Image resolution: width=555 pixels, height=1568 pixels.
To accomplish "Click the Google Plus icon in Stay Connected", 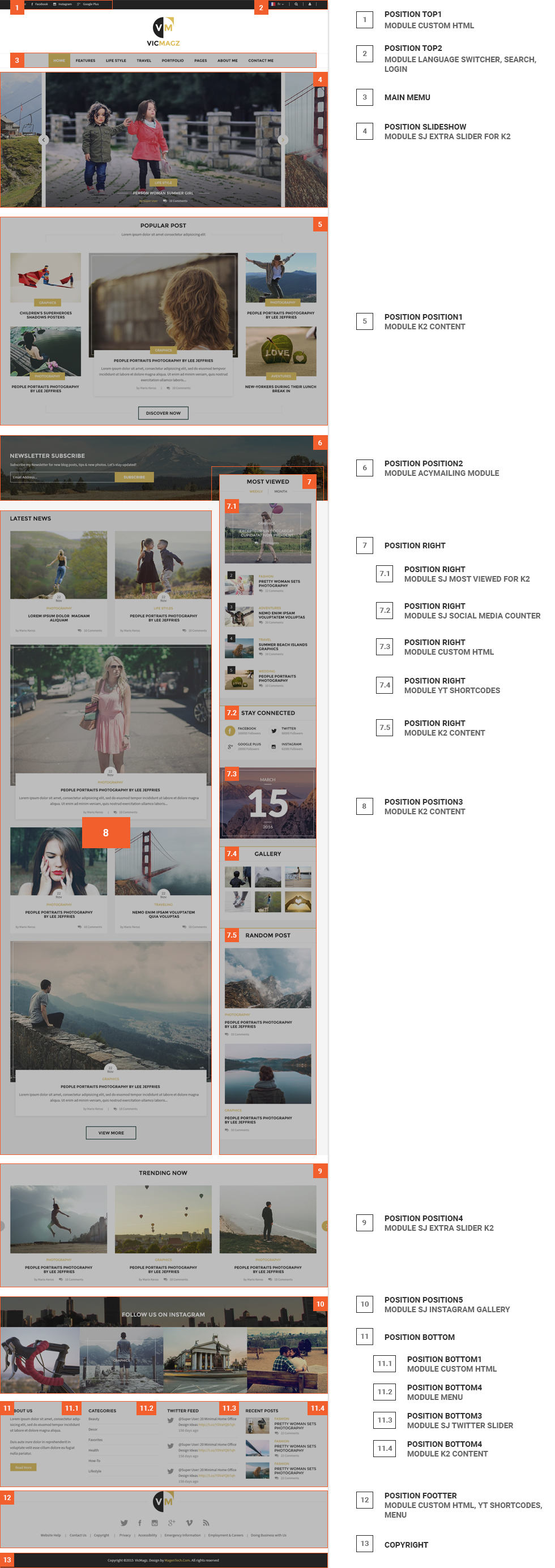I will point(230,747).
